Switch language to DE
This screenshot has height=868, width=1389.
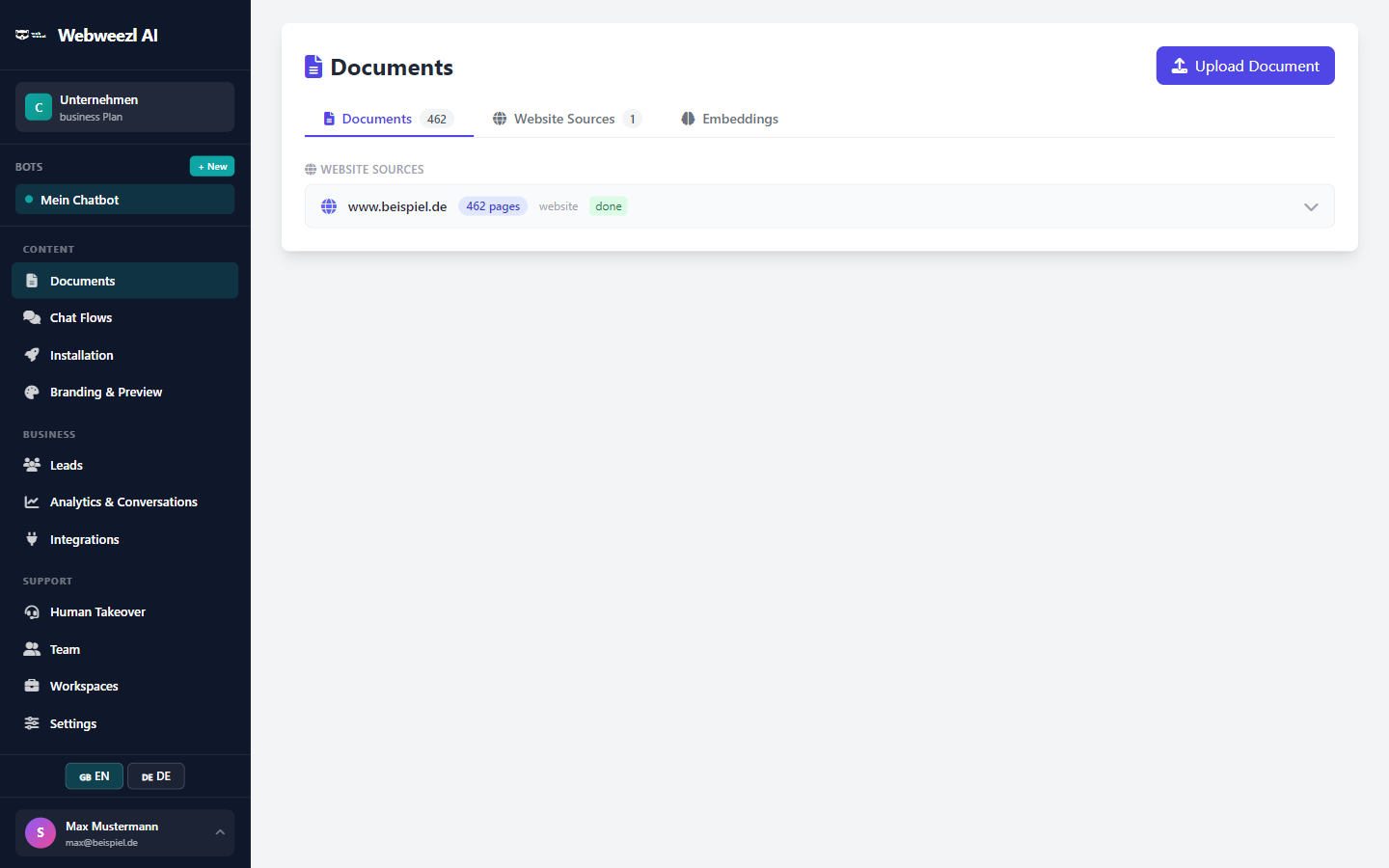click(x=155, y=775)
